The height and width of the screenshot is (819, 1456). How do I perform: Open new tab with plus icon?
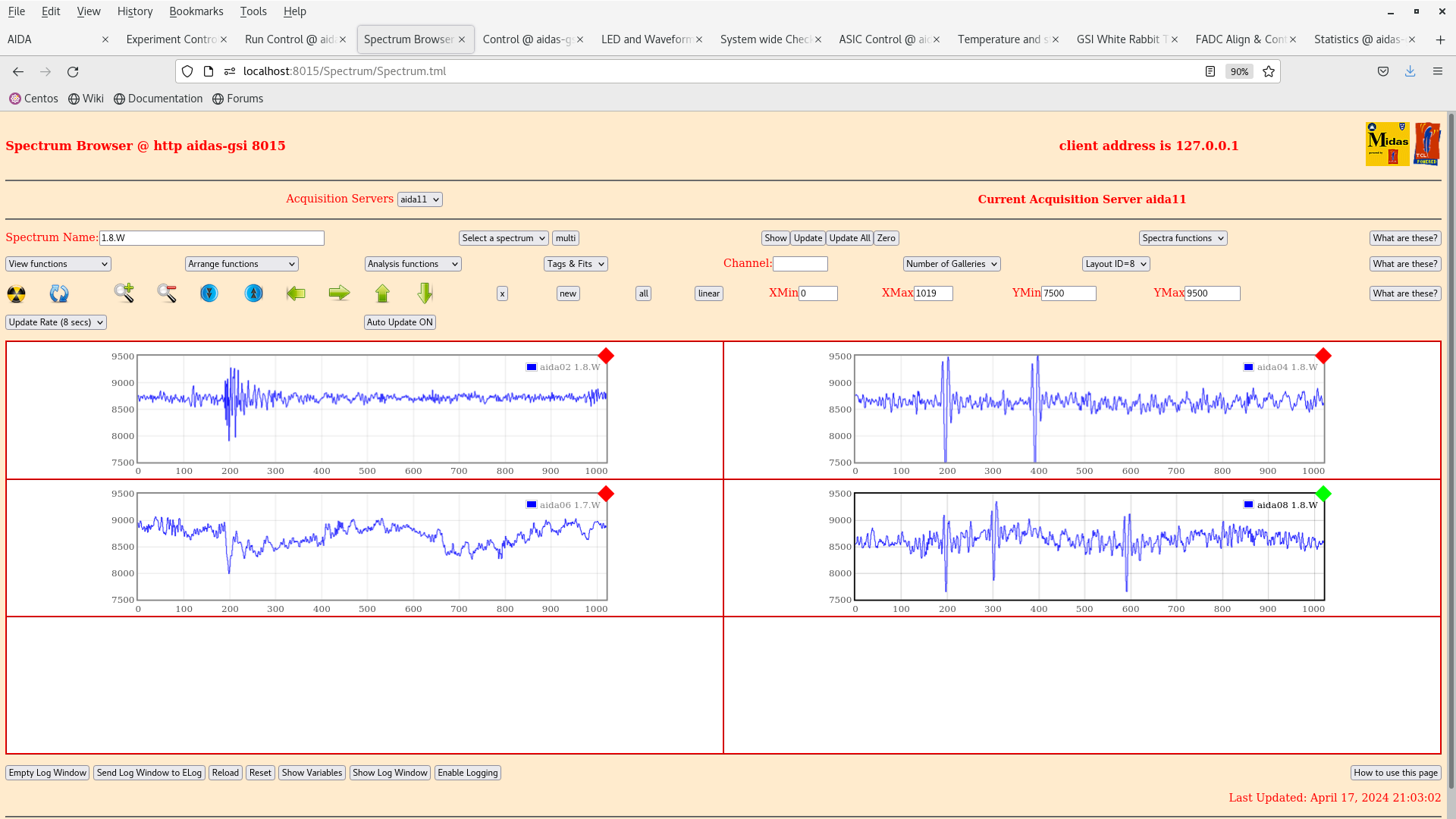point(1440,39)
